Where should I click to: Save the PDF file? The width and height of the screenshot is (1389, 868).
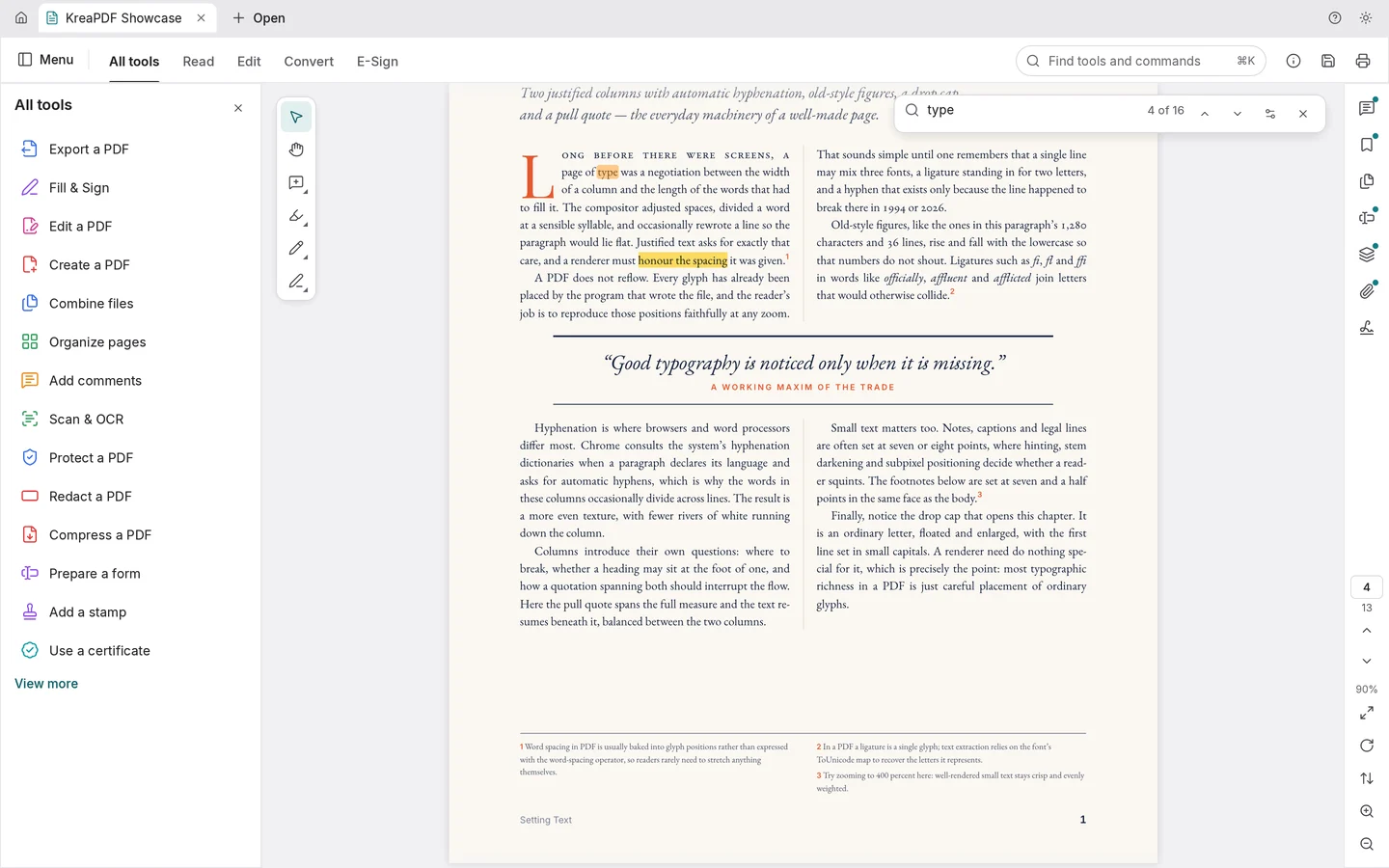coord(1328,61)
